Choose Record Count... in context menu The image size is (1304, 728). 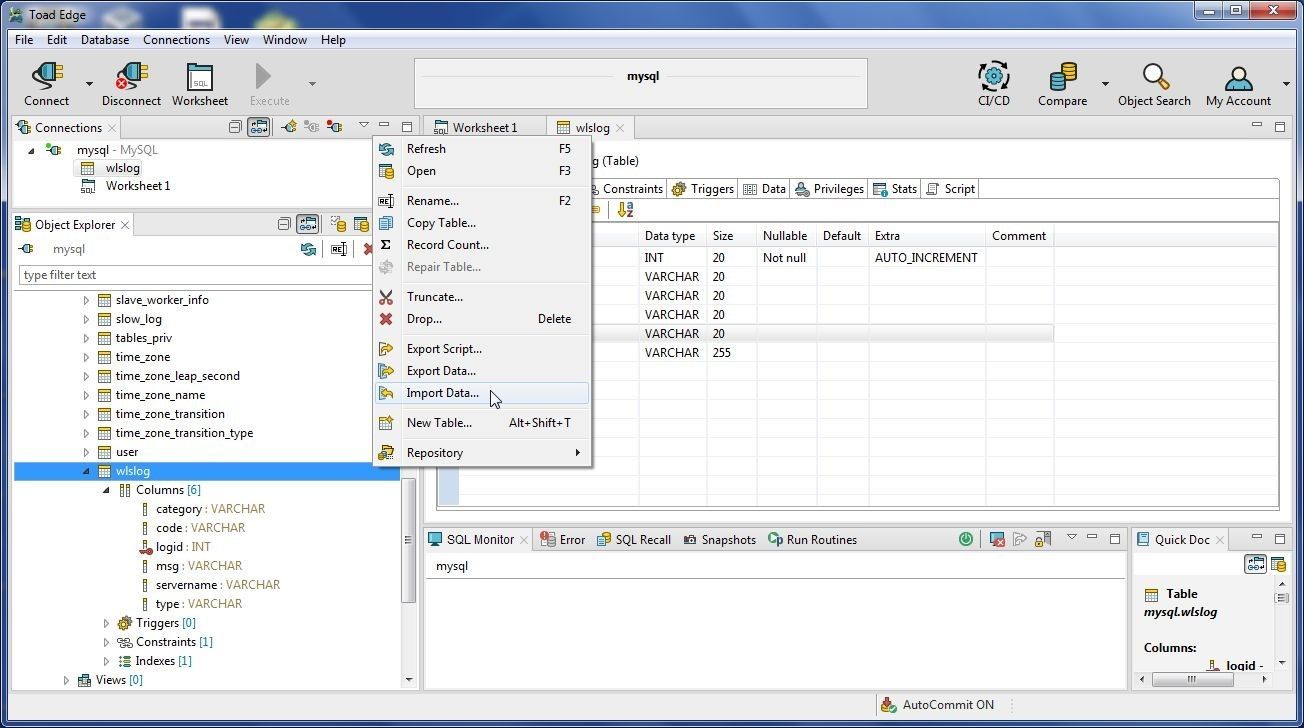(x=482, y=245)
